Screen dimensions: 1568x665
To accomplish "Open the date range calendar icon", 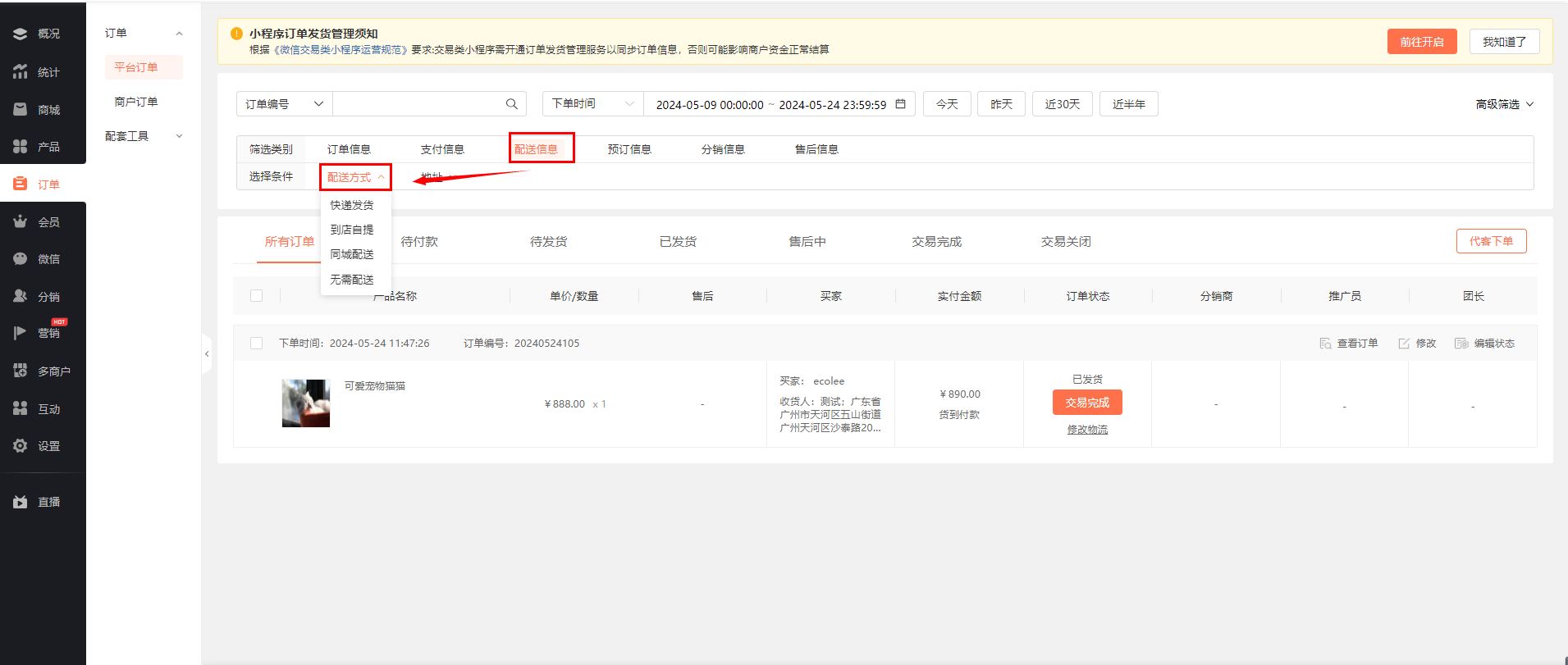I will point(900,104).
